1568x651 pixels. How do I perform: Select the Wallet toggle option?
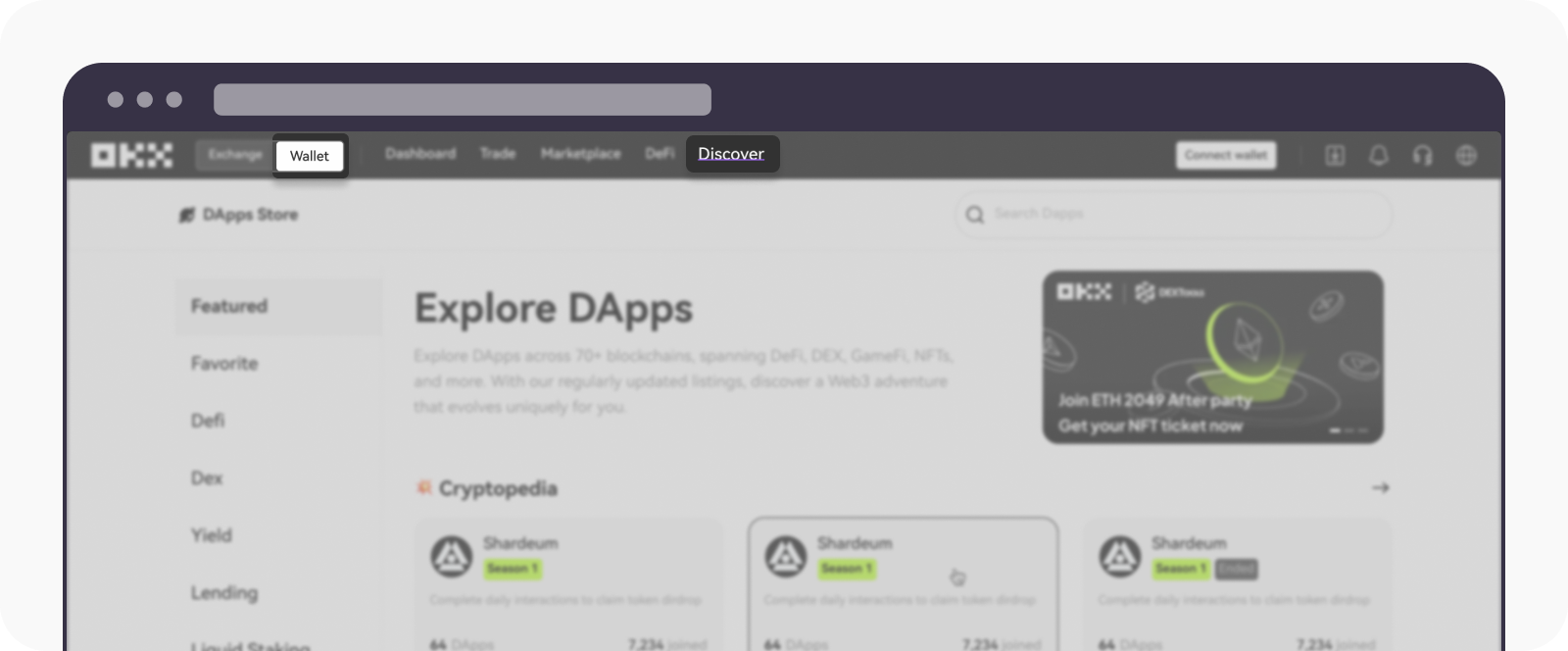[x=310, y=156]
